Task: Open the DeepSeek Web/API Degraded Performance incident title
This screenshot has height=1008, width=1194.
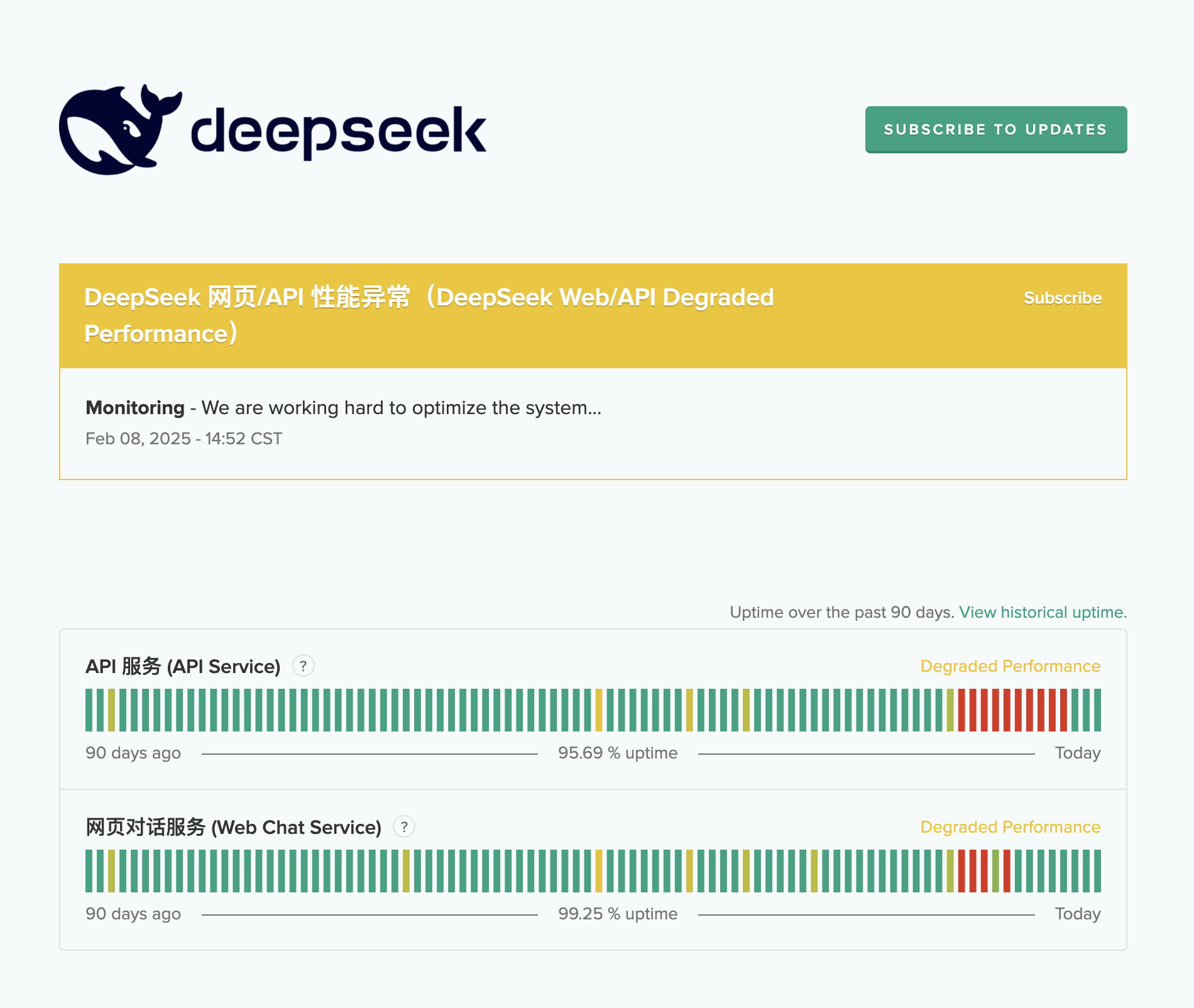Action: click(429, 315)
